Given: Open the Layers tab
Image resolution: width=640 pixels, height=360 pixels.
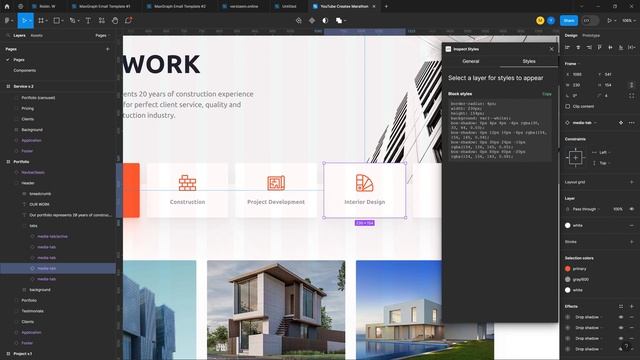Looking at the screenshot, I should pyautogui.click(x=19, y=36).
